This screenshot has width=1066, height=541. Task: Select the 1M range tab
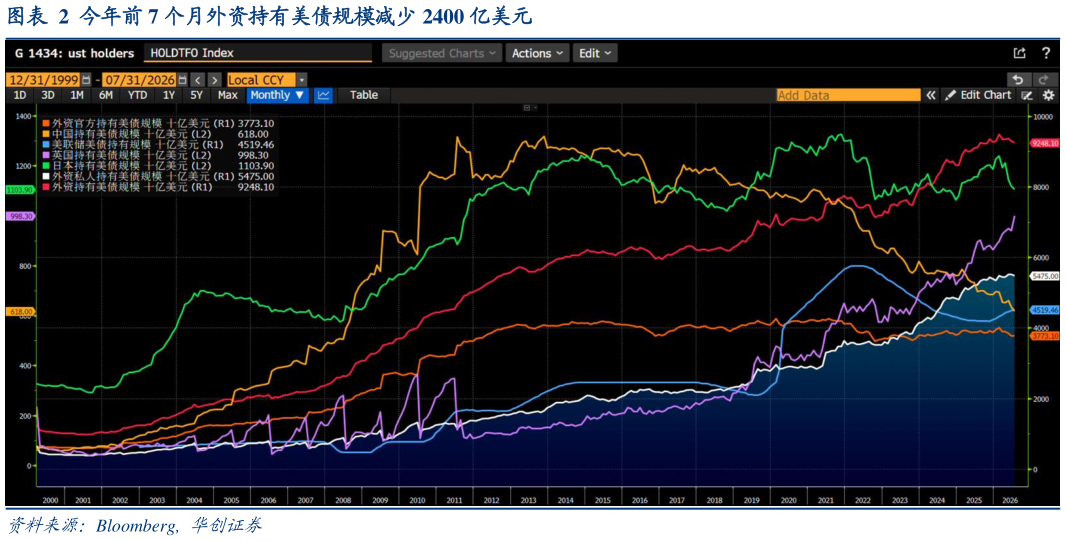77,95
